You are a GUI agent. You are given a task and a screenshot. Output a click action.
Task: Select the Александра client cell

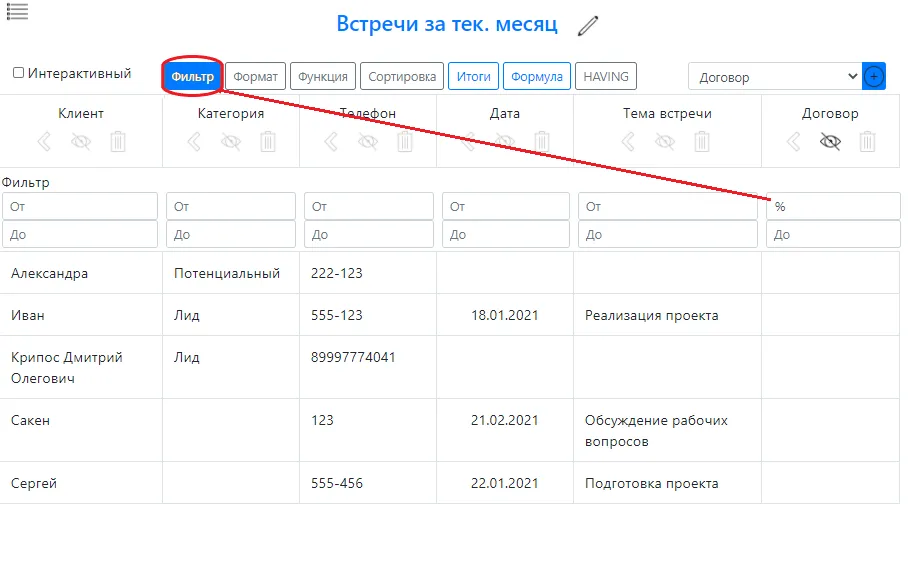pyautogui.click(x=81, y=273)
